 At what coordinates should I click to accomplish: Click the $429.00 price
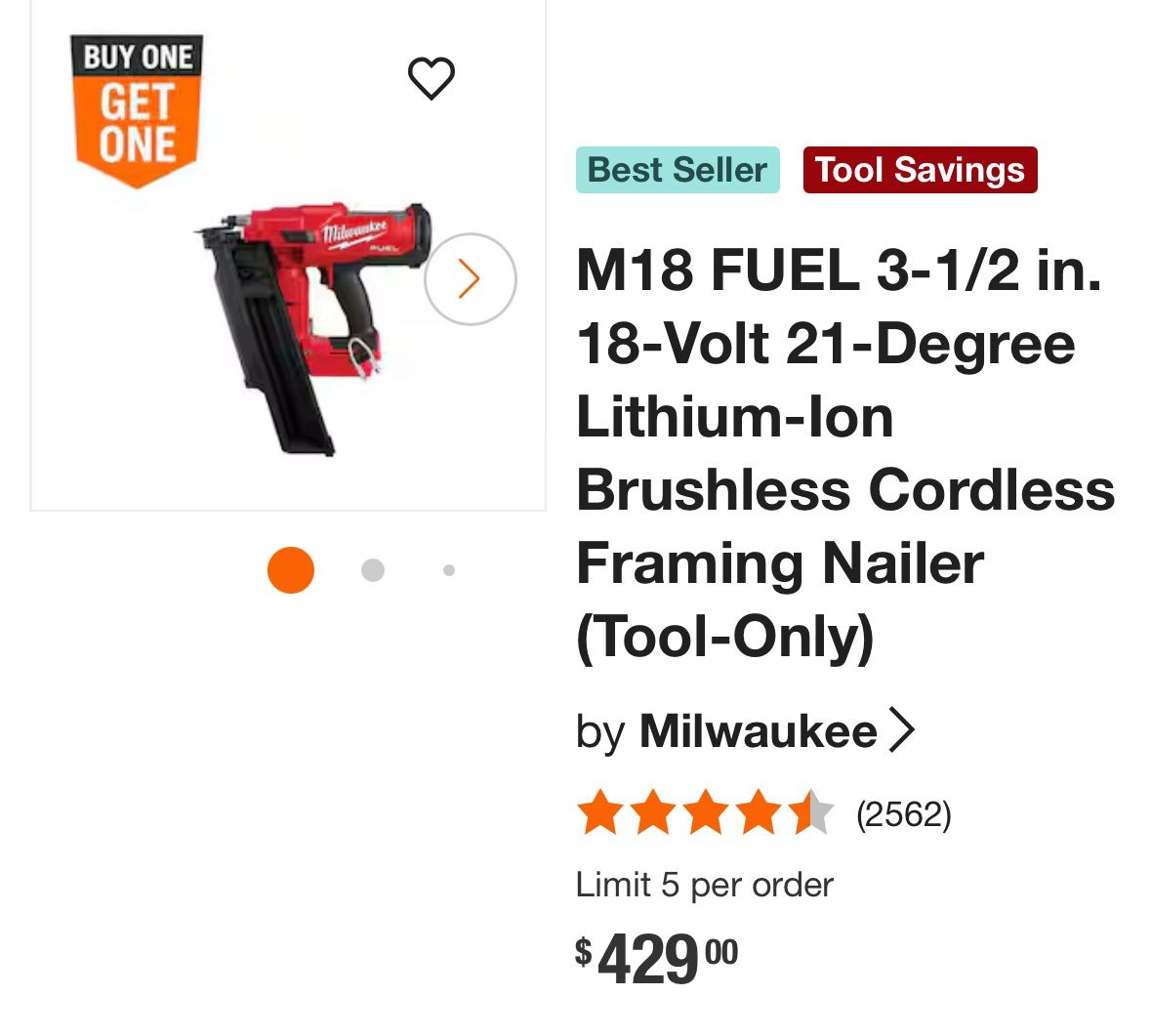point(656,958)
